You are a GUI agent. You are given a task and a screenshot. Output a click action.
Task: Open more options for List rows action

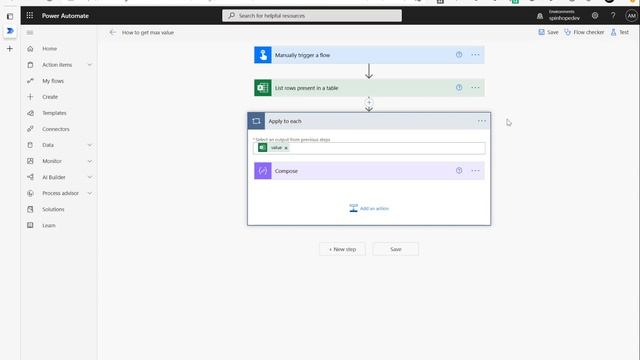point(476,87)
